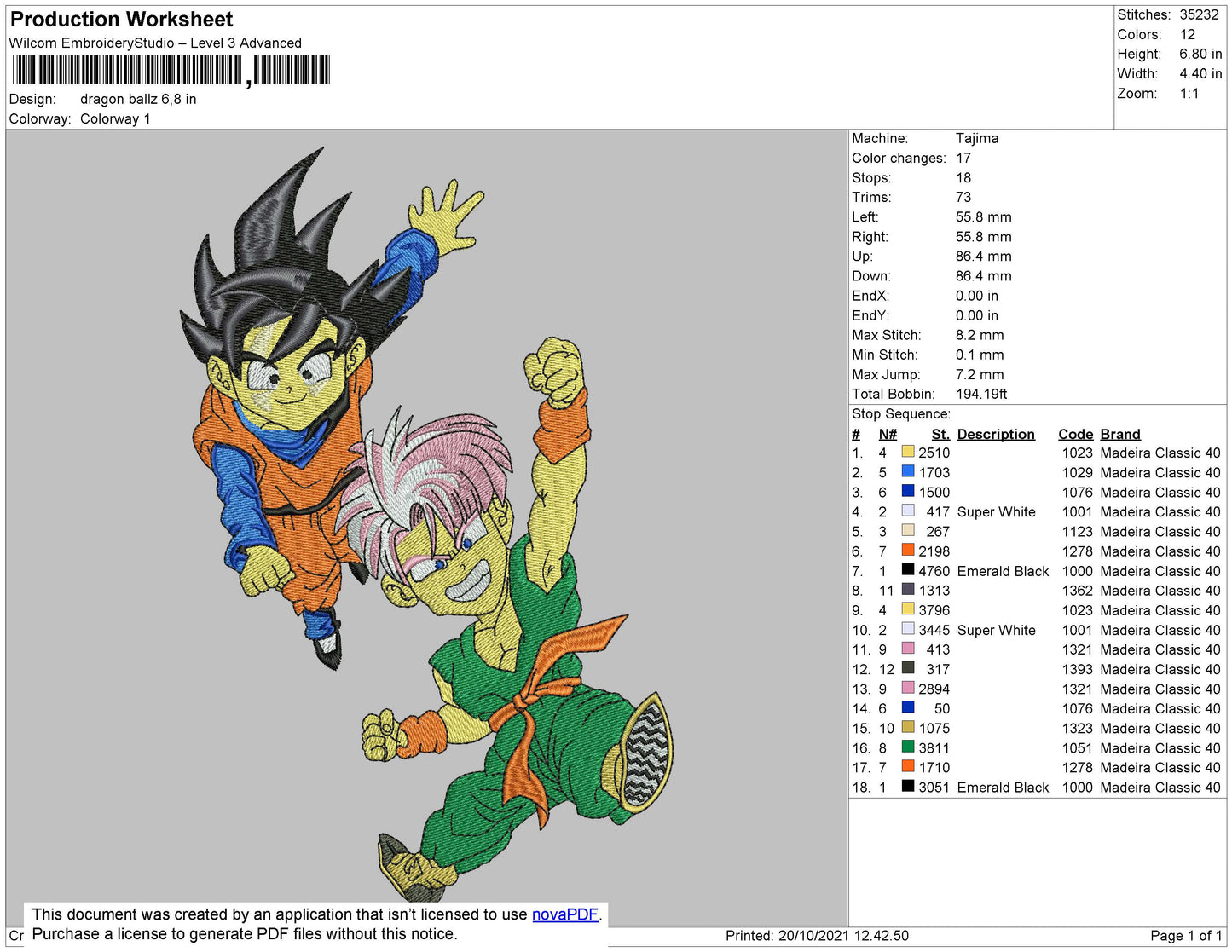
Task: Click the Total Bobbin value '194.19ft'
Action: click(x=981, y=394)
